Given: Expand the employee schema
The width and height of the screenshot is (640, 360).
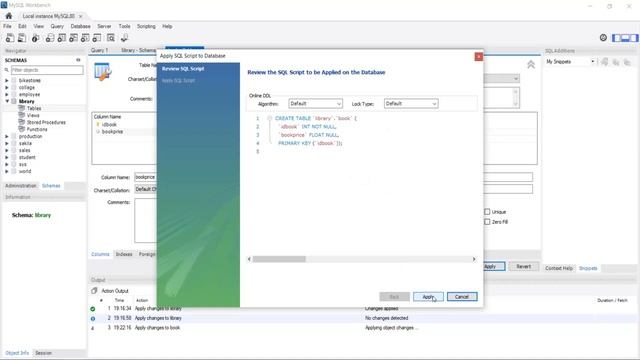Looking at the screenshot, I should pos(7,94).
